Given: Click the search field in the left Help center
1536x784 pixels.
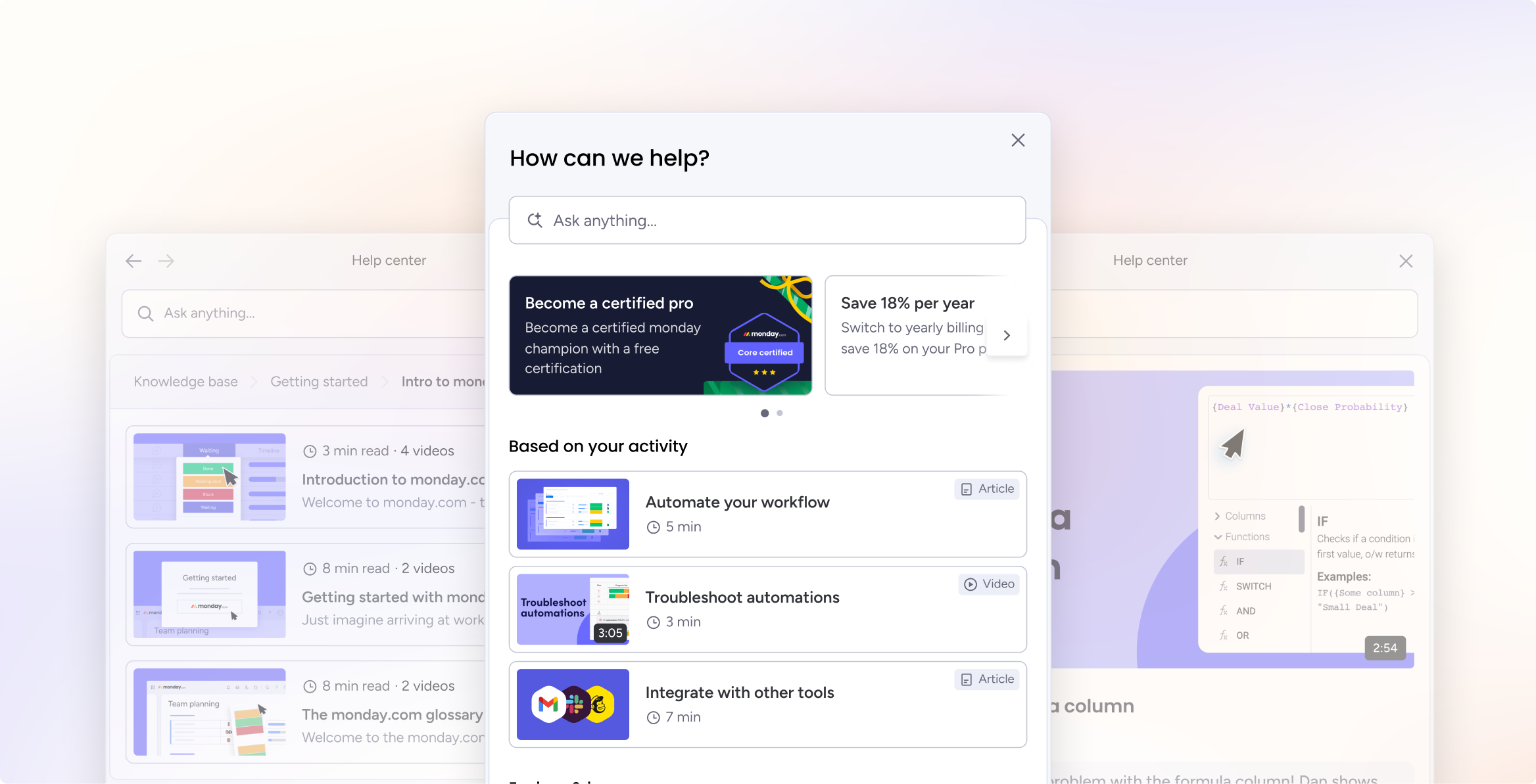Looking at the screenshot, I should (x=304, y=313).
